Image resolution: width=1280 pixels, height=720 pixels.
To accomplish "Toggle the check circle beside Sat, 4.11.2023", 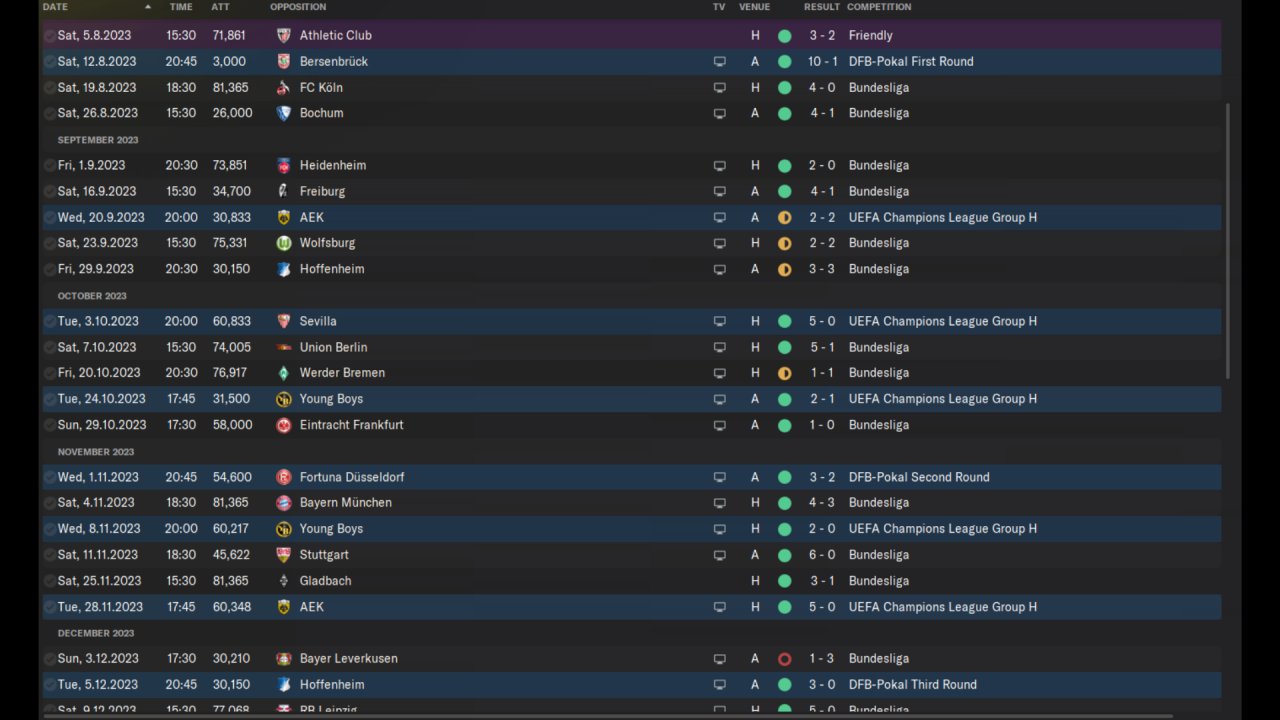I will click(x=50, y=503).
